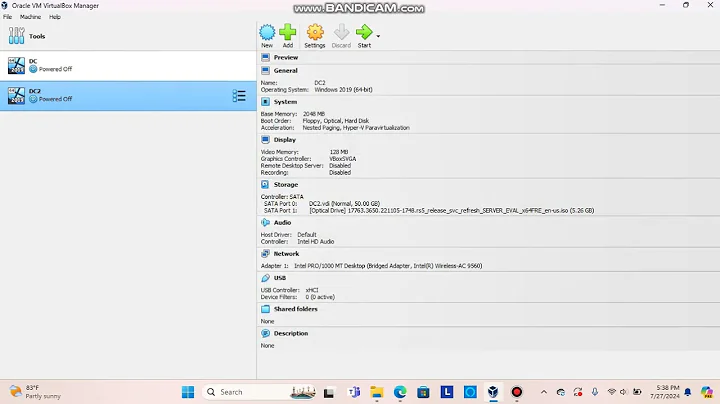Image resolution: width=720 pixels, height=404 pixels.
Task: Open the Tools icon in sidebar
Action: (17, 36)
